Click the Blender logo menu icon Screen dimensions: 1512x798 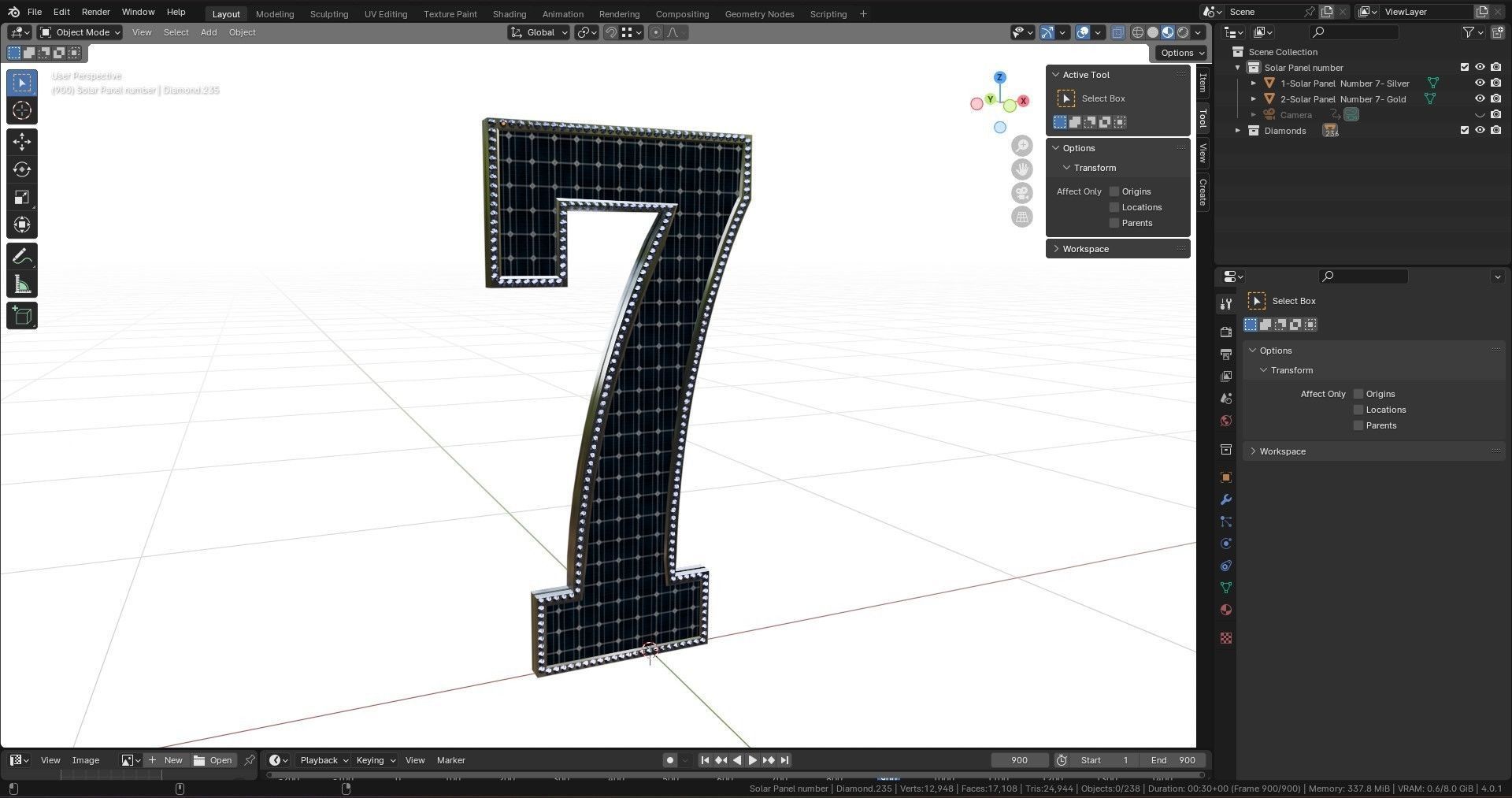13,12
